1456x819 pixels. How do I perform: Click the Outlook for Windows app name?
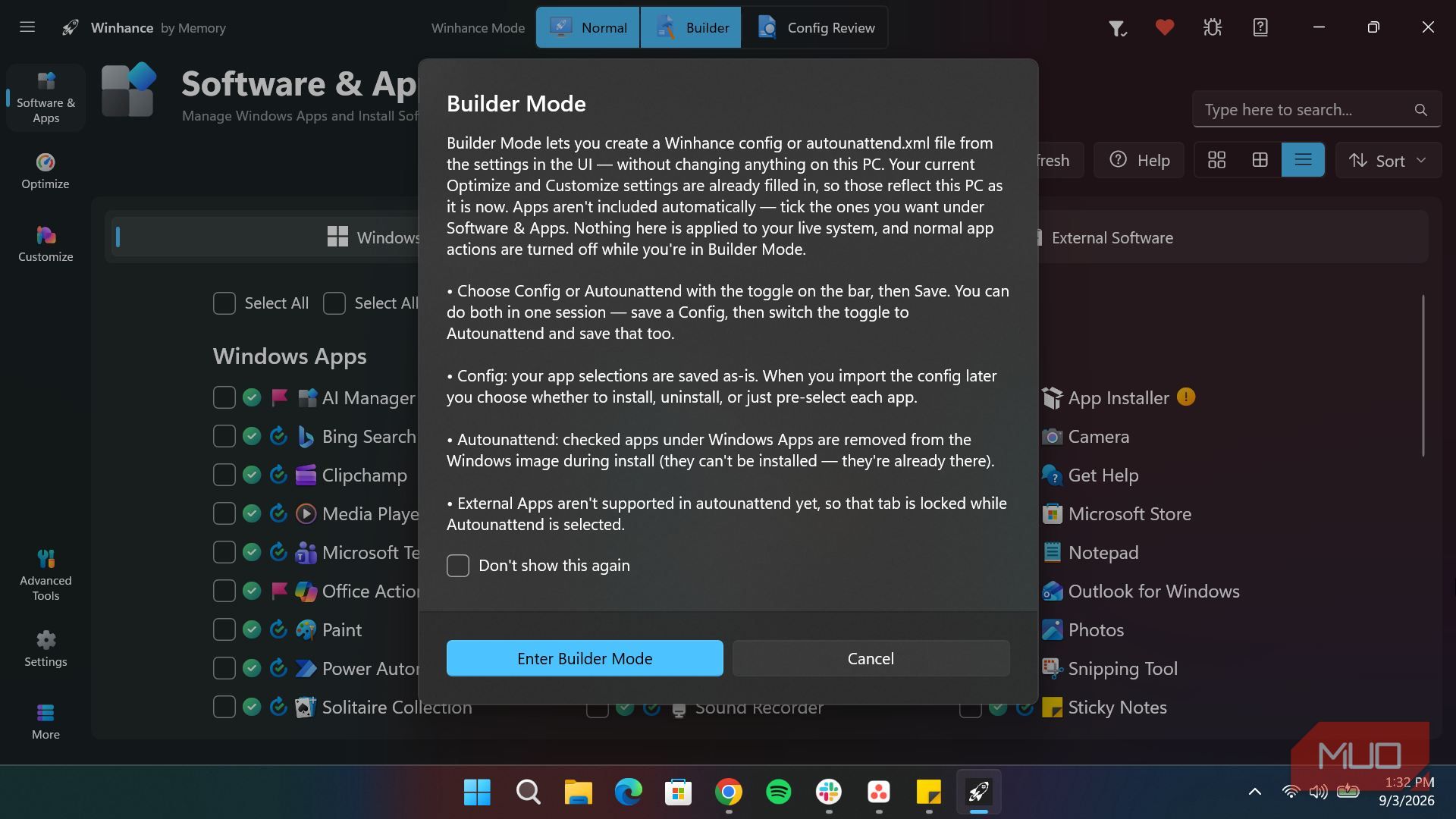[x=1153, y=591]
